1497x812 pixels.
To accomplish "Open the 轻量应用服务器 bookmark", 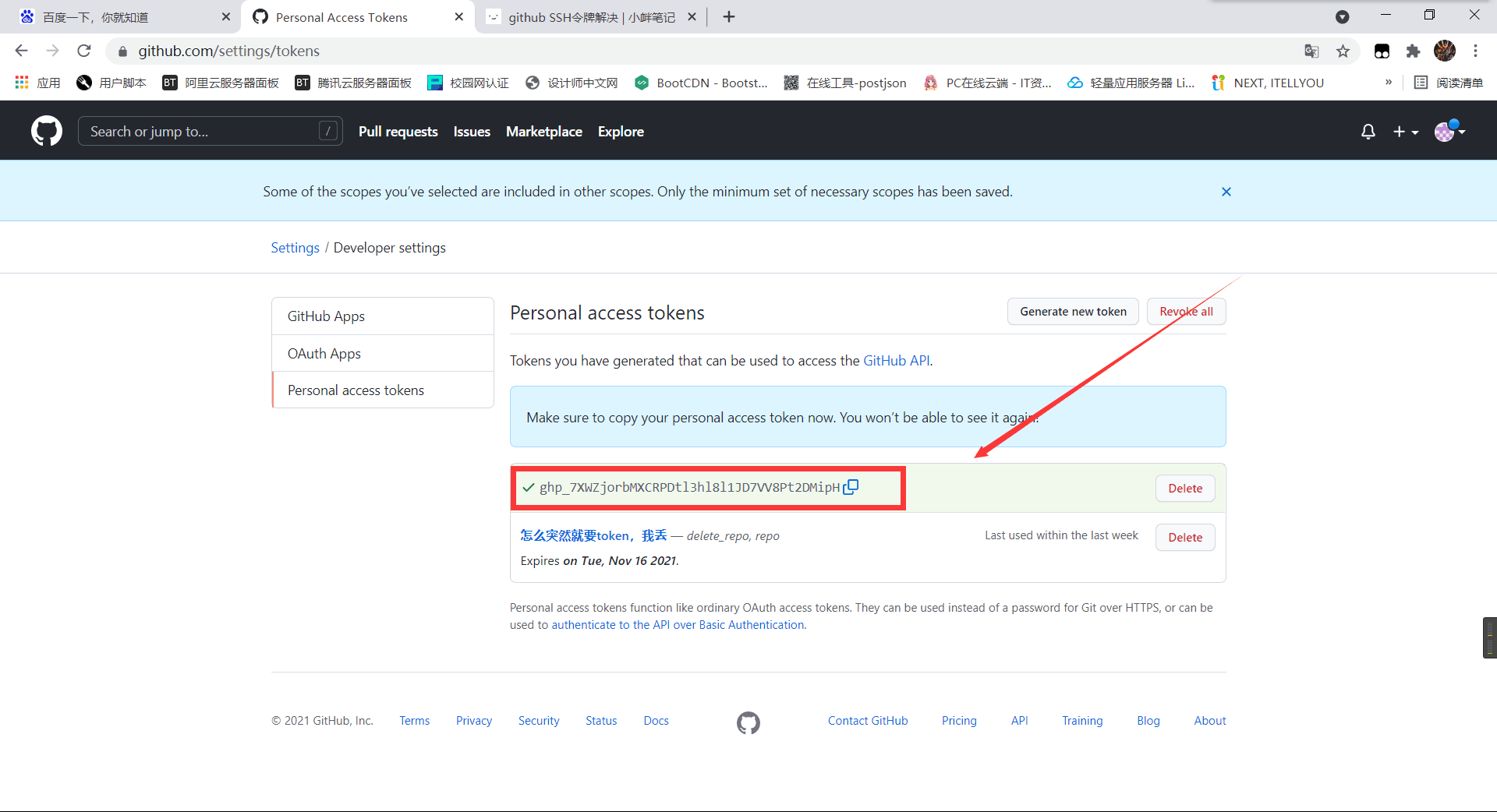I will [x=1131, y=83].
